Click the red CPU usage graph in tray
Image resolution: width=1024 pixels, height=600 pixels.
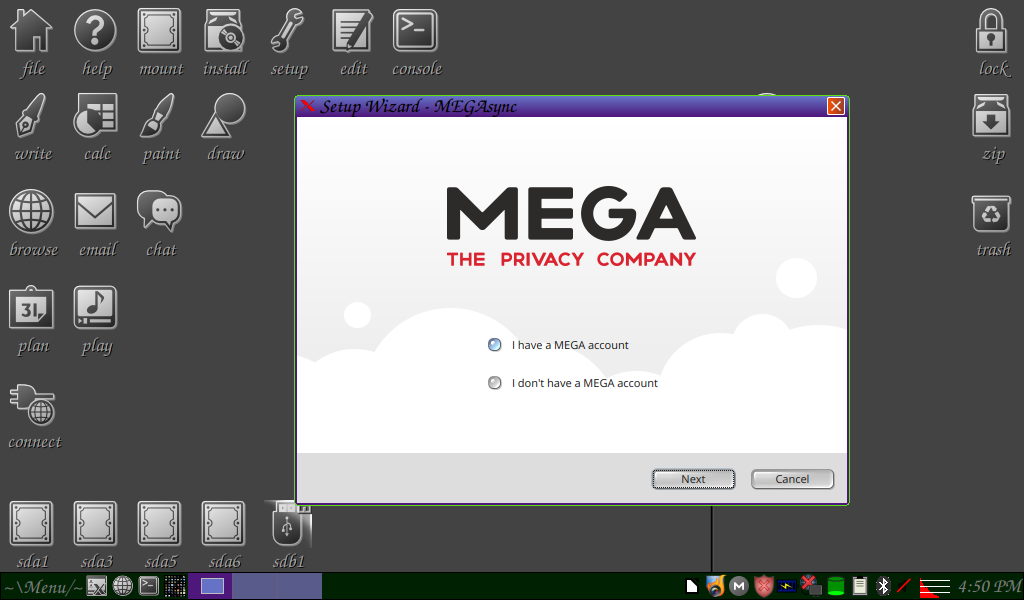point(935,587)
